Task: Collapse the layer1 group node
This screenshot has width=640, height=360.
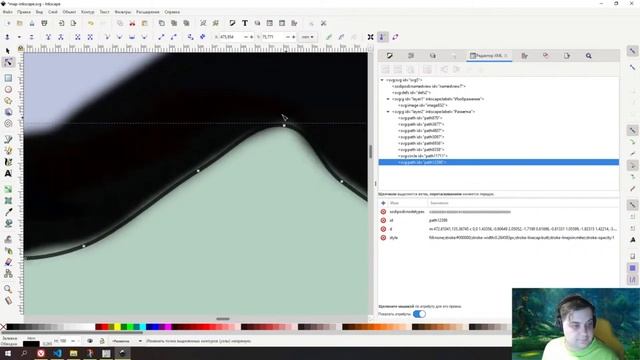Action: (388, 99)
